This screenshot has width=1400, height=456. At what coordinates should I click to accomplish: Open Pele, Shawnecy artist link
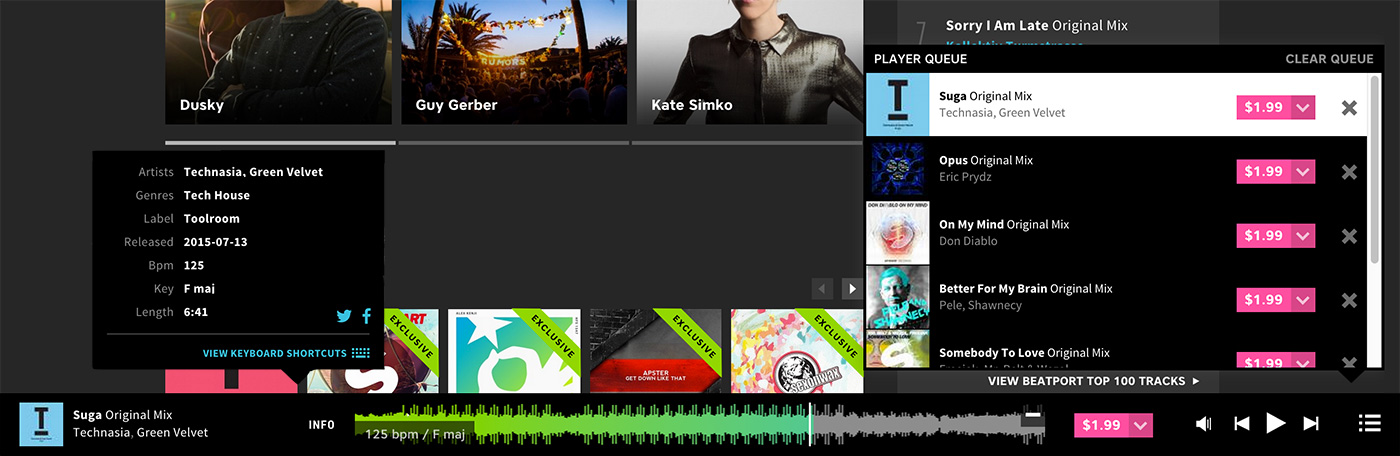click(x=980, y=305)
